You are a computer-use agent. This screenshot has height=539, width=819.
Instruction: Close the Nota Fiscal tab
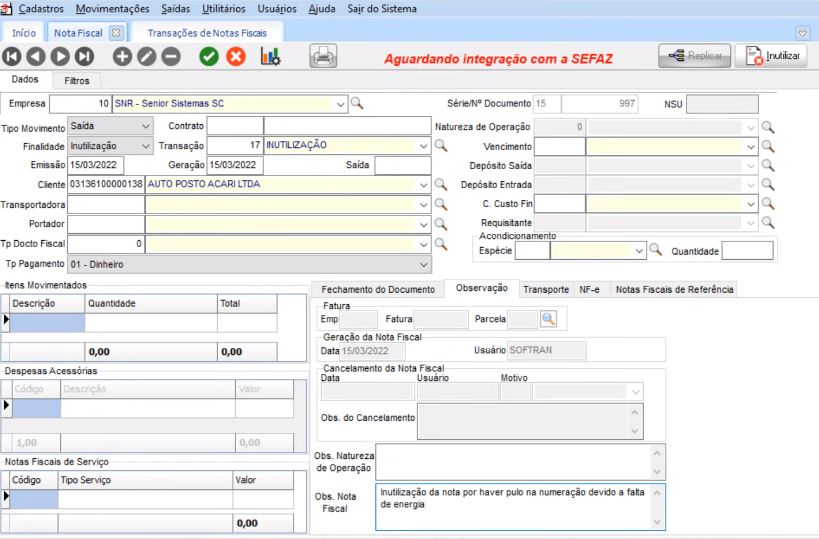115,33
